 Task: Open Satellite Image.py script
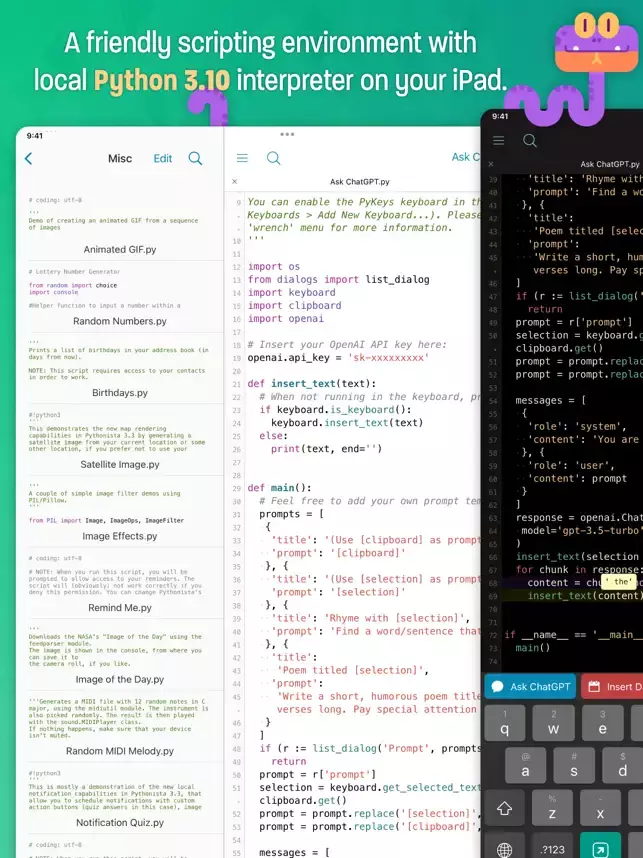[120, 465]
